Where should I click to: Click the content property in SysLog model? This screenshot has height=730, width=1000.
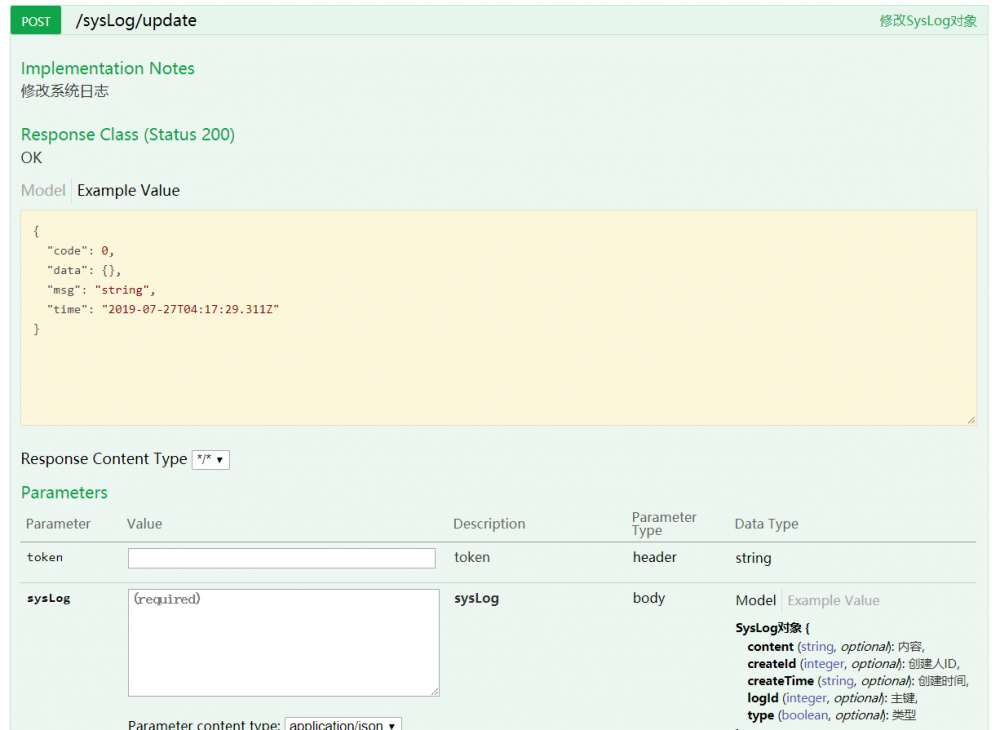[770, 647]
